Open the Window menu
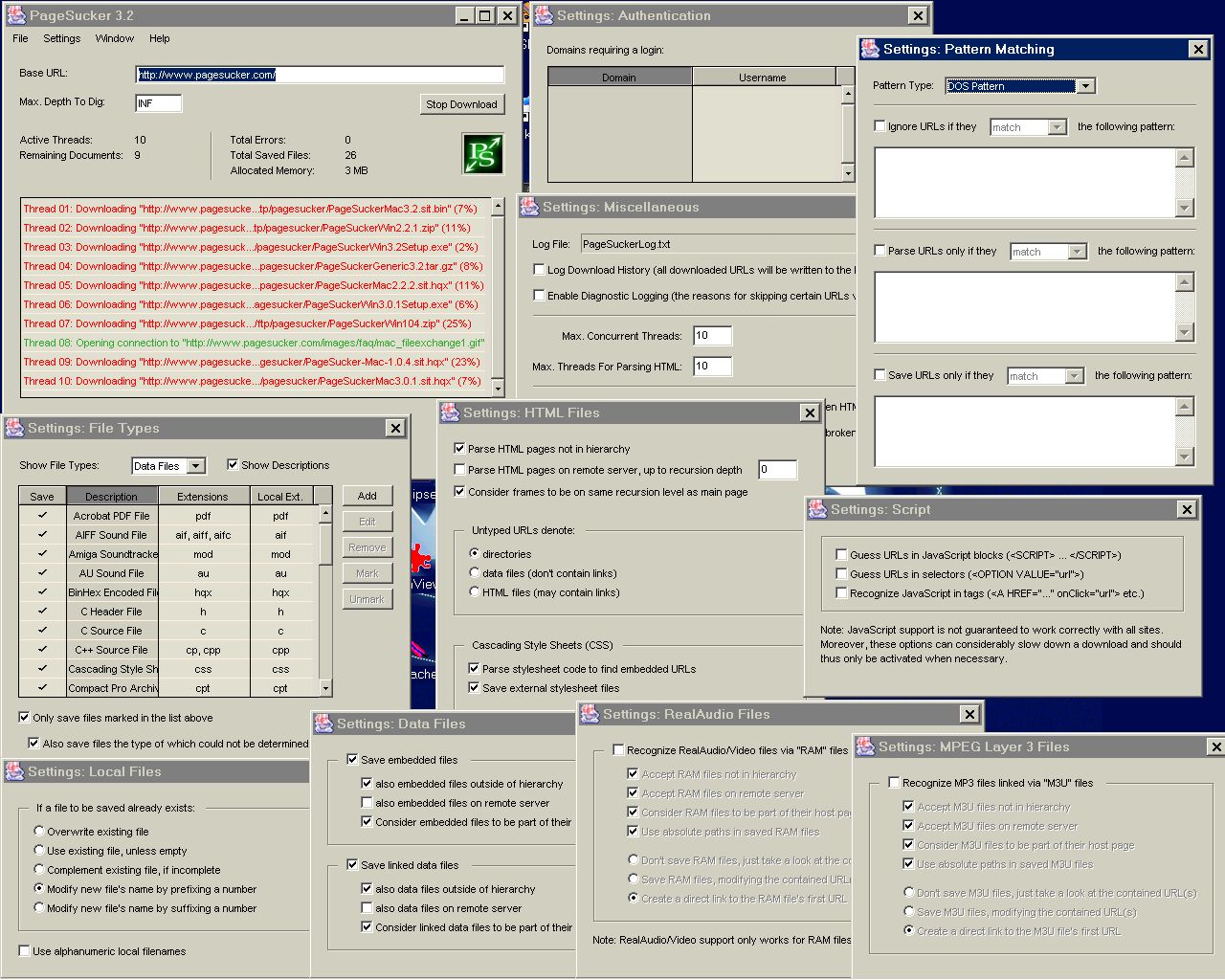1225x980 pixels. point(115,38)
